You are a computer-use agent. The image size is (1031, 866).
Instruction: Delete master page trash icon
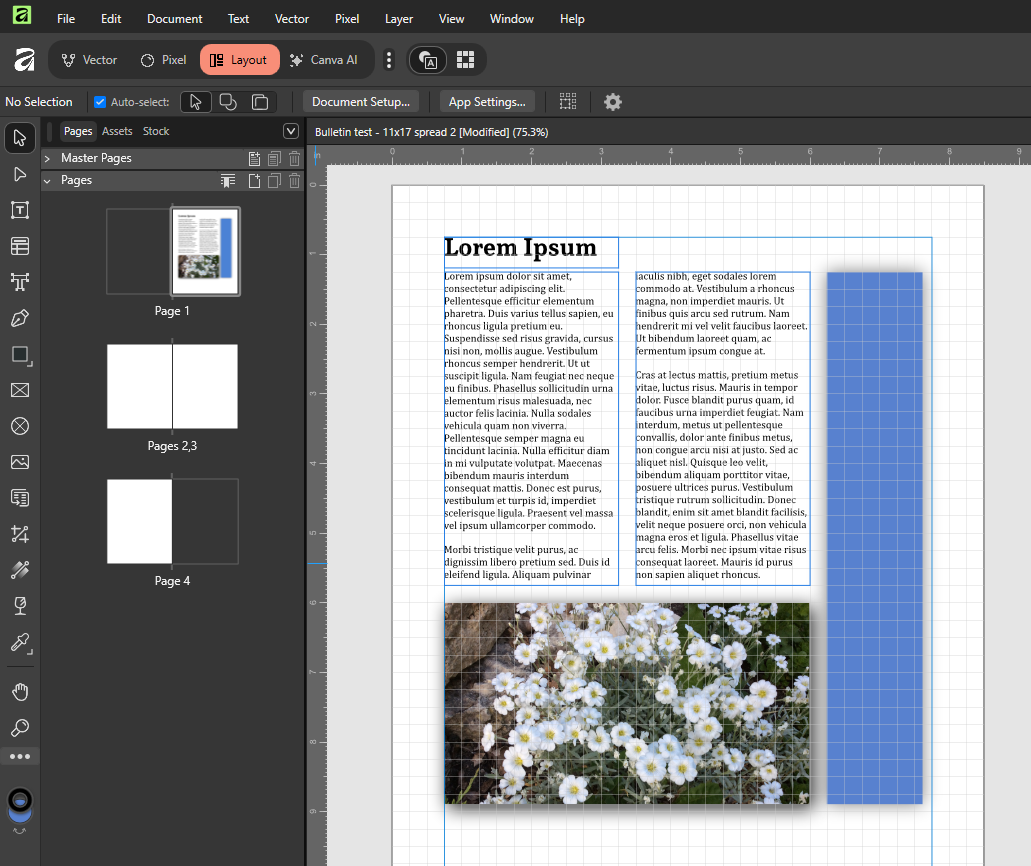(295, 158)
